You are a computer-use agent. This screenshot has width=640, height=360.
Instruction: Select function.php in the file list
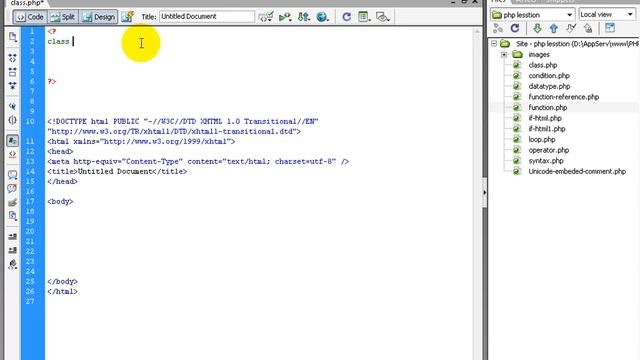tap(548, 107)
